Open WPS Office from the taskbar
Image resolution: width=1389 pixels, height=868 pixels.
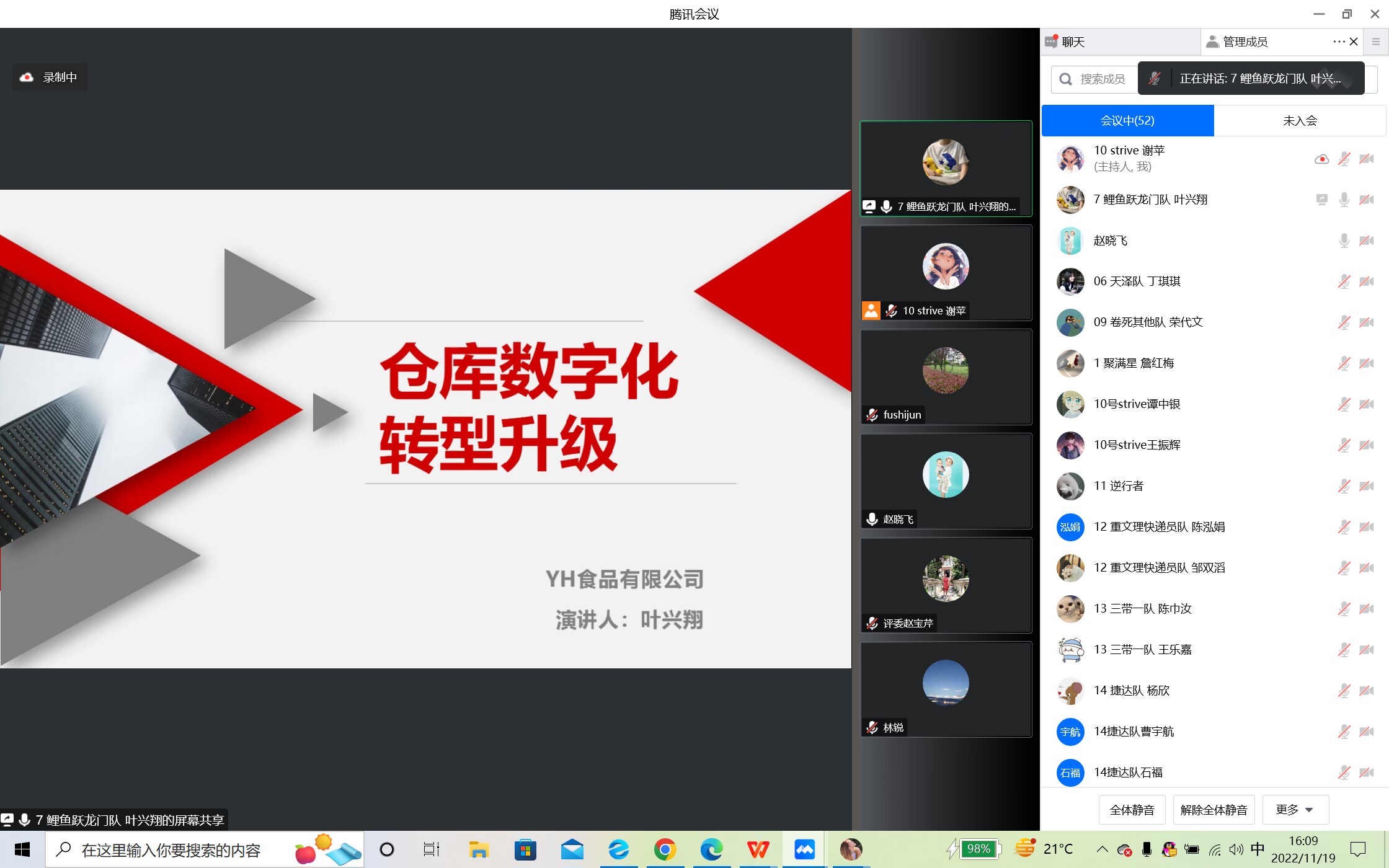point(758,849)
